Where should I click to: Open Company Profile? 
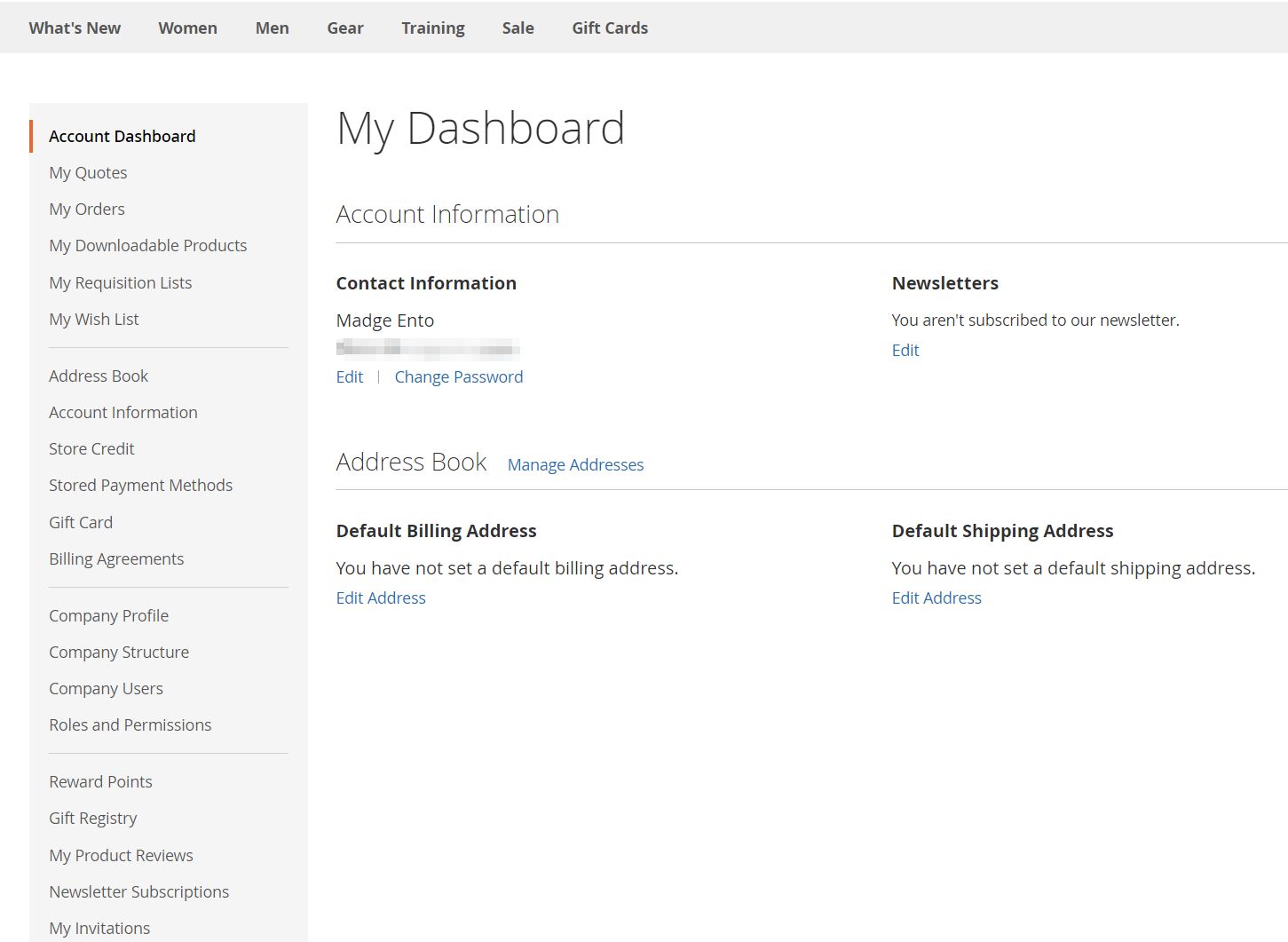pos(108,615)
